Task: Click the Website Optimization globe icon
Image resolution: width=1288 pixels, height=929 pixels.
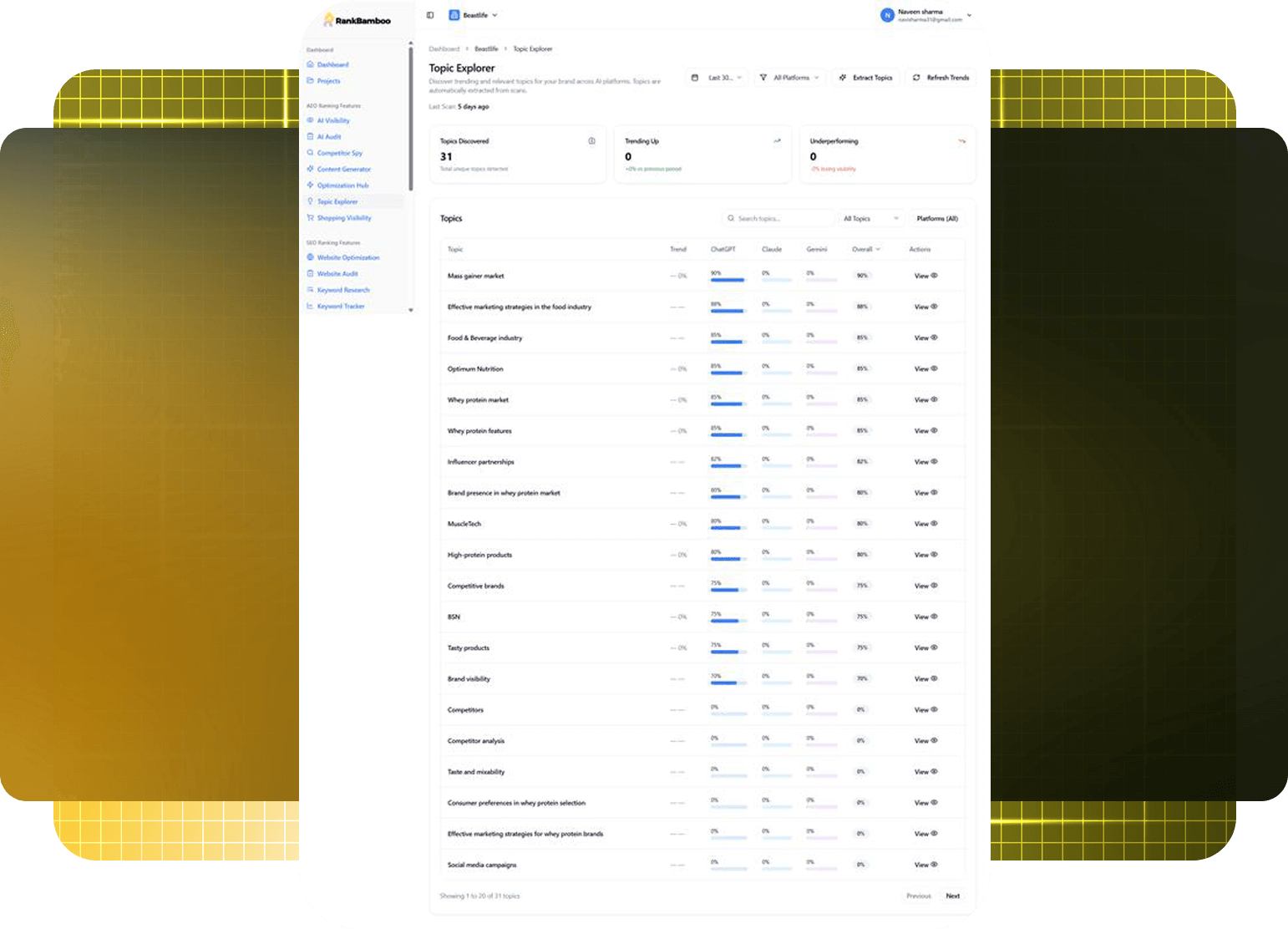Action: (311, 257)
